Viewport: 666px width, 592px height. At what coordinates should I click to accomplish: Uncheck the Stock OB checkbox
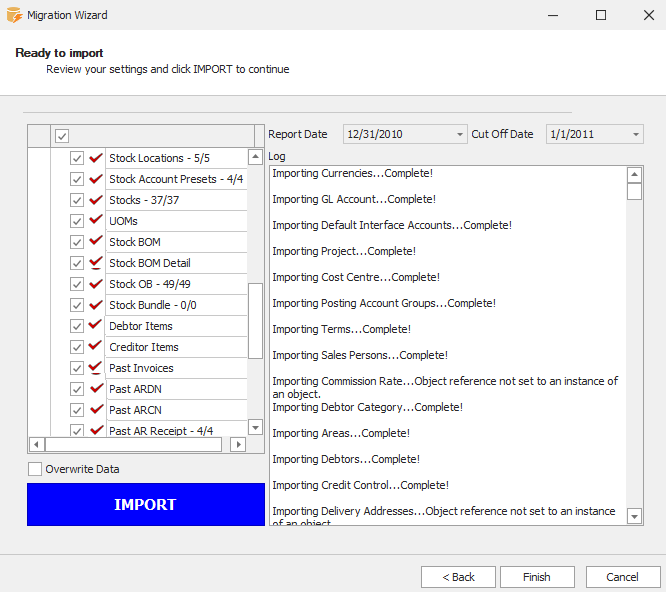77,284
